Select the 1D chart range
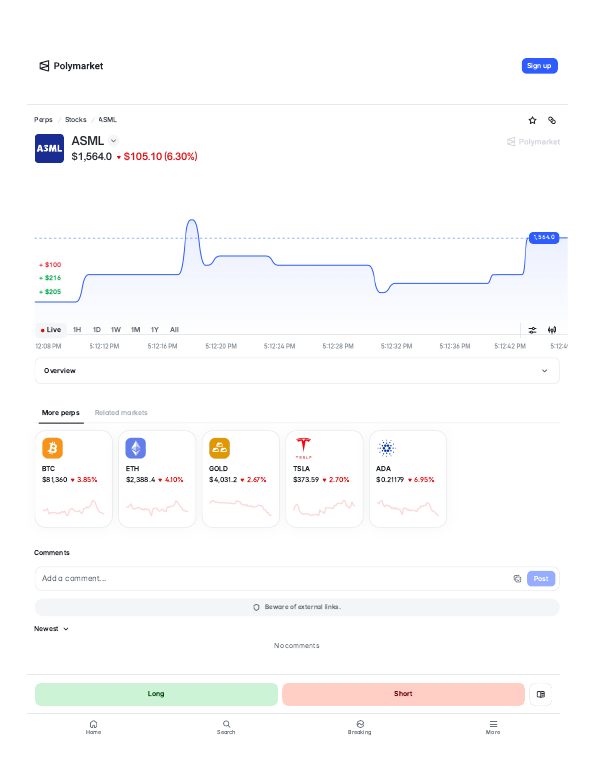This screenshot has width=595, height=770. (97, 330)
